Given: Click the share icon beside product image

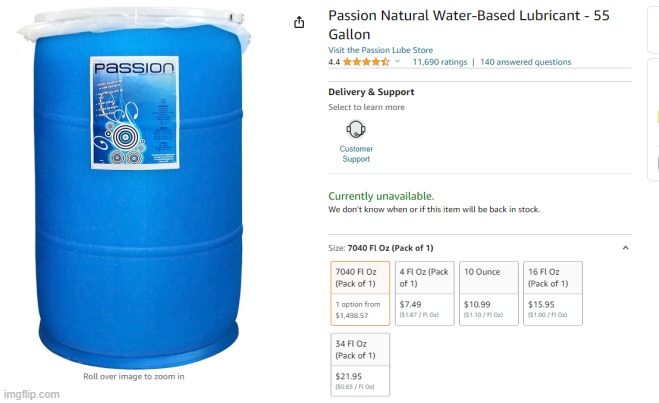Looking at the screenshot, I should pyautogui.click(x=299, y=22).
